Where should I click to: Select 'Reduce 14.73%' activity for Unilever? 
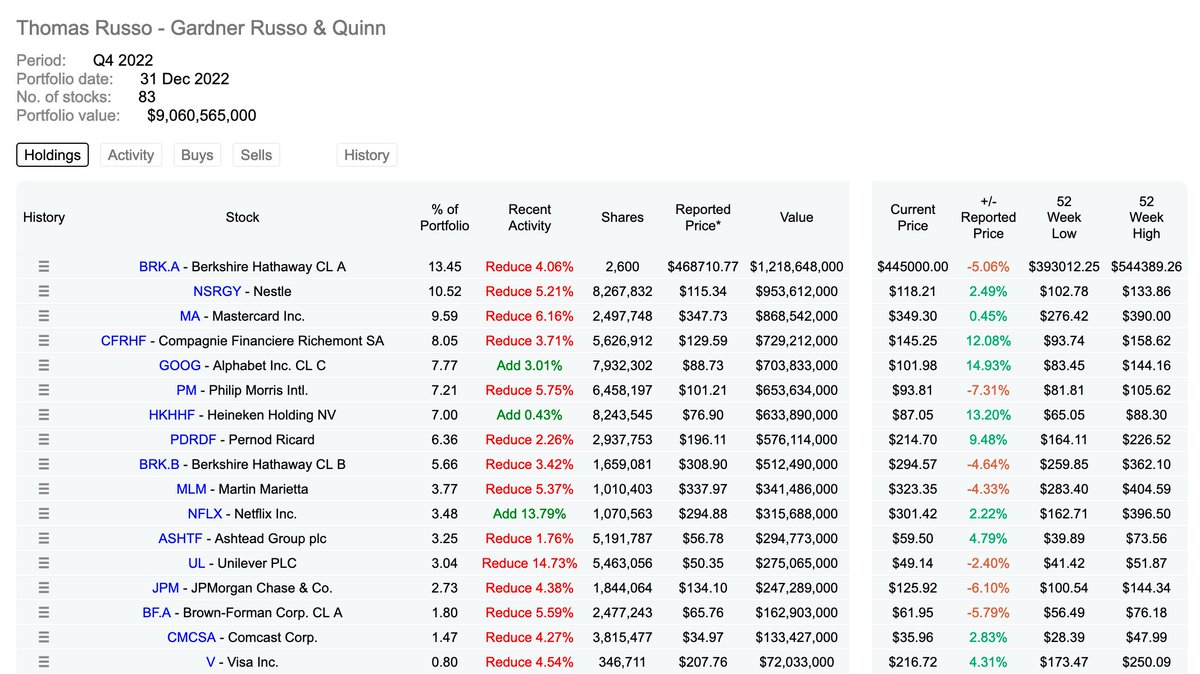[529, 563]
